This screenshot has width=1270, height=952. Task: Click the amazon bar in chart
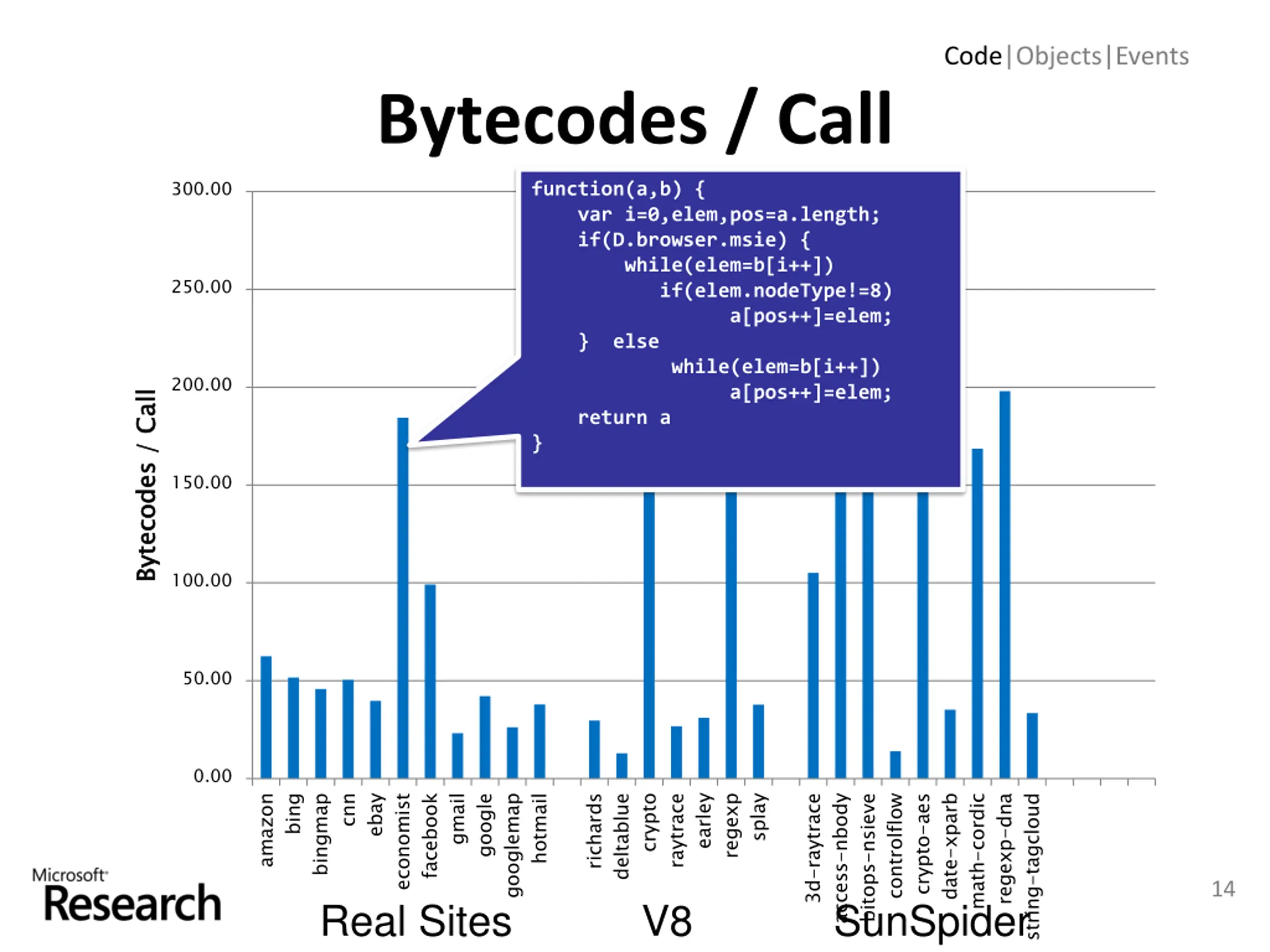pos(266,717)
